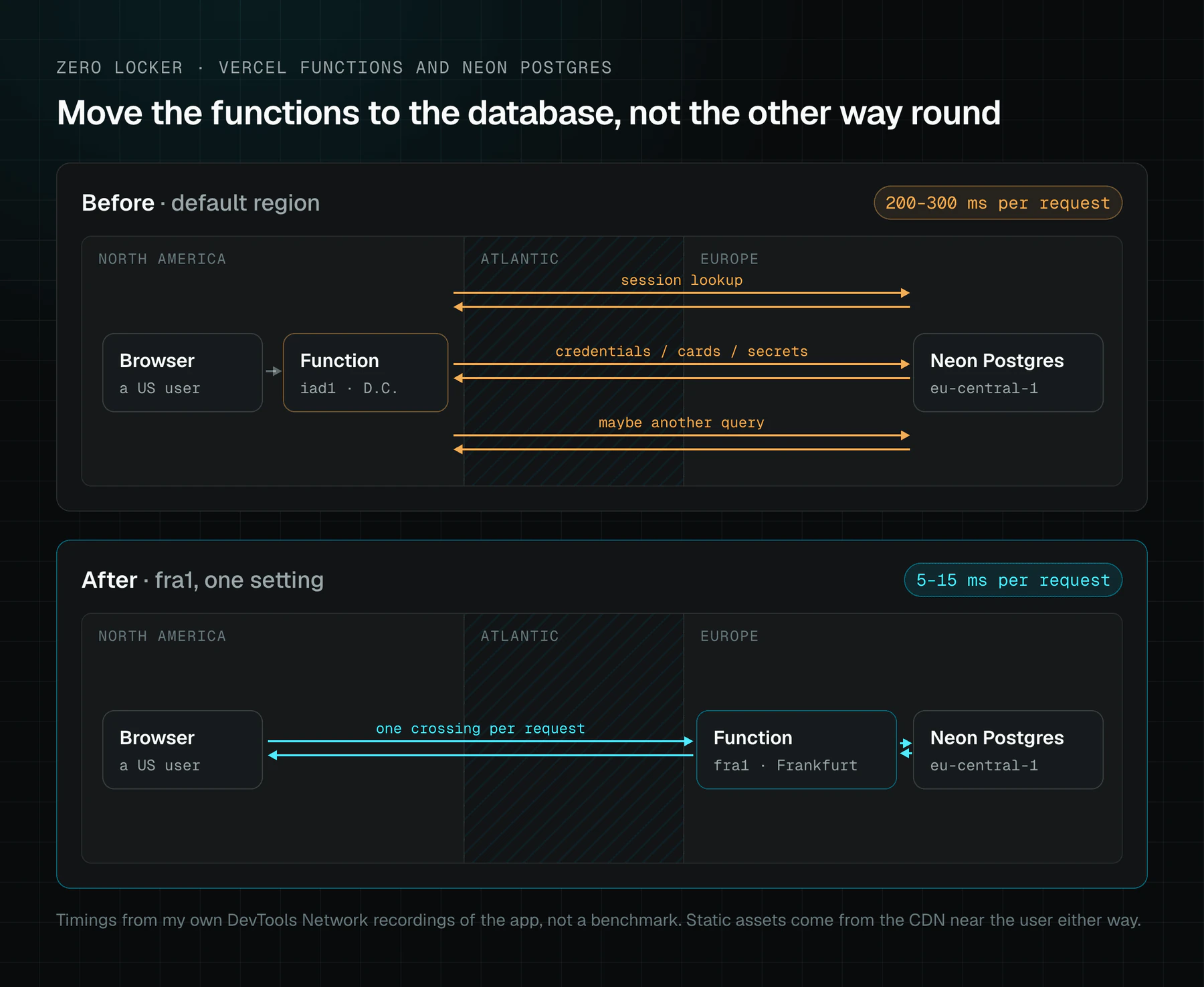Select the Browser box in the After panel
The height and width of the screenshot is (987, 1204).
coord(183,750)
